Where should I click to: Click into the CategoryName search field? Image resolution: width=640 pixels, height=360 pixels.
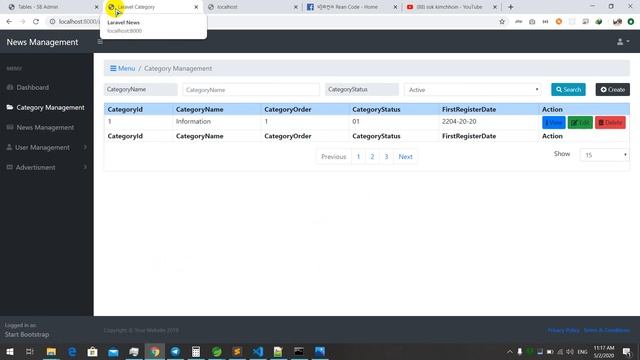tap(251, 90)
